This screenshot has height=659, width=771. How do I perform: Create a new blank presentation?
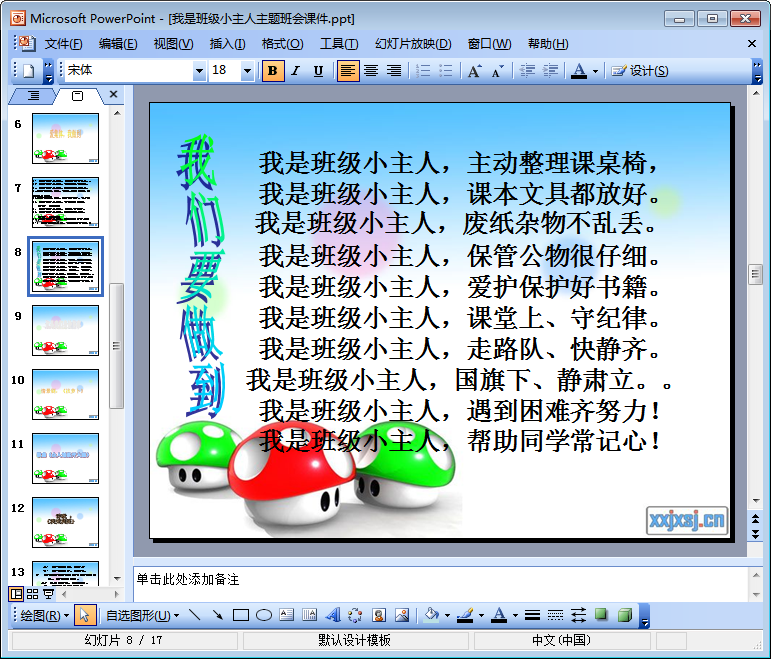pyautogui.click(x=29, y=71)
